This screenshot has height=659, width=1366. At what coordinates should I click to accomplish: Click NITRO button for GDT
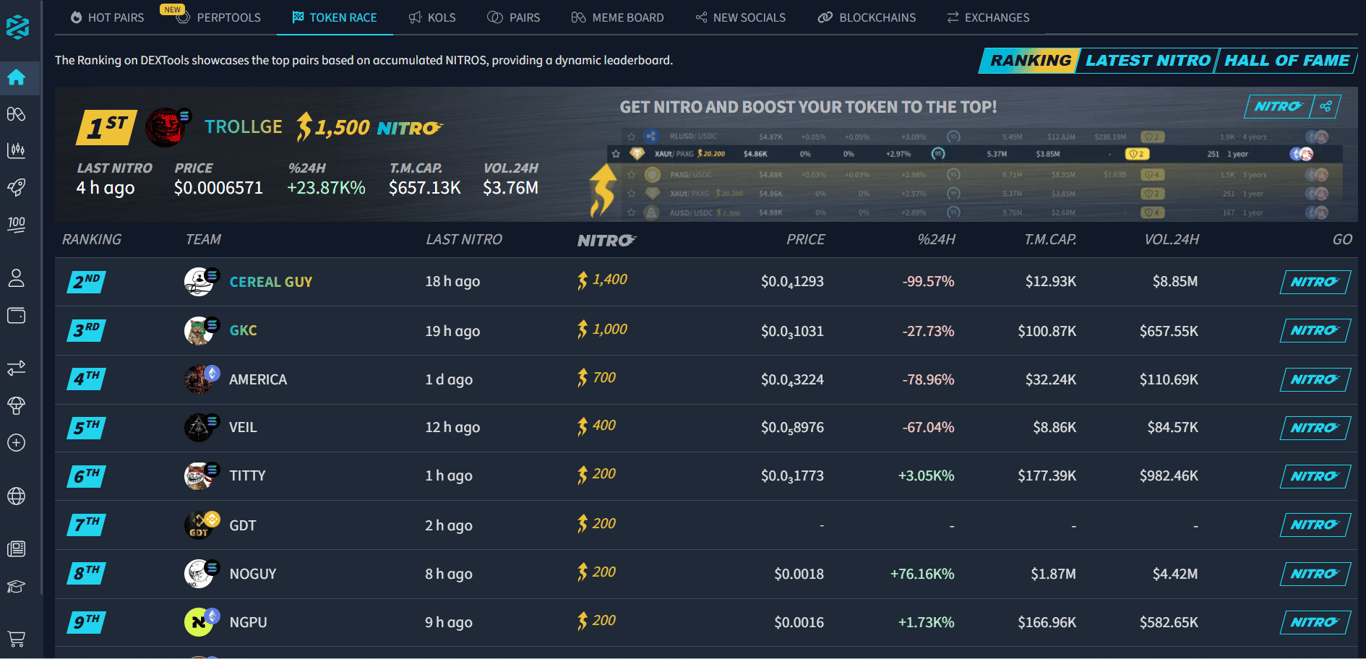pyautogui.click(x=1315, y=524)
